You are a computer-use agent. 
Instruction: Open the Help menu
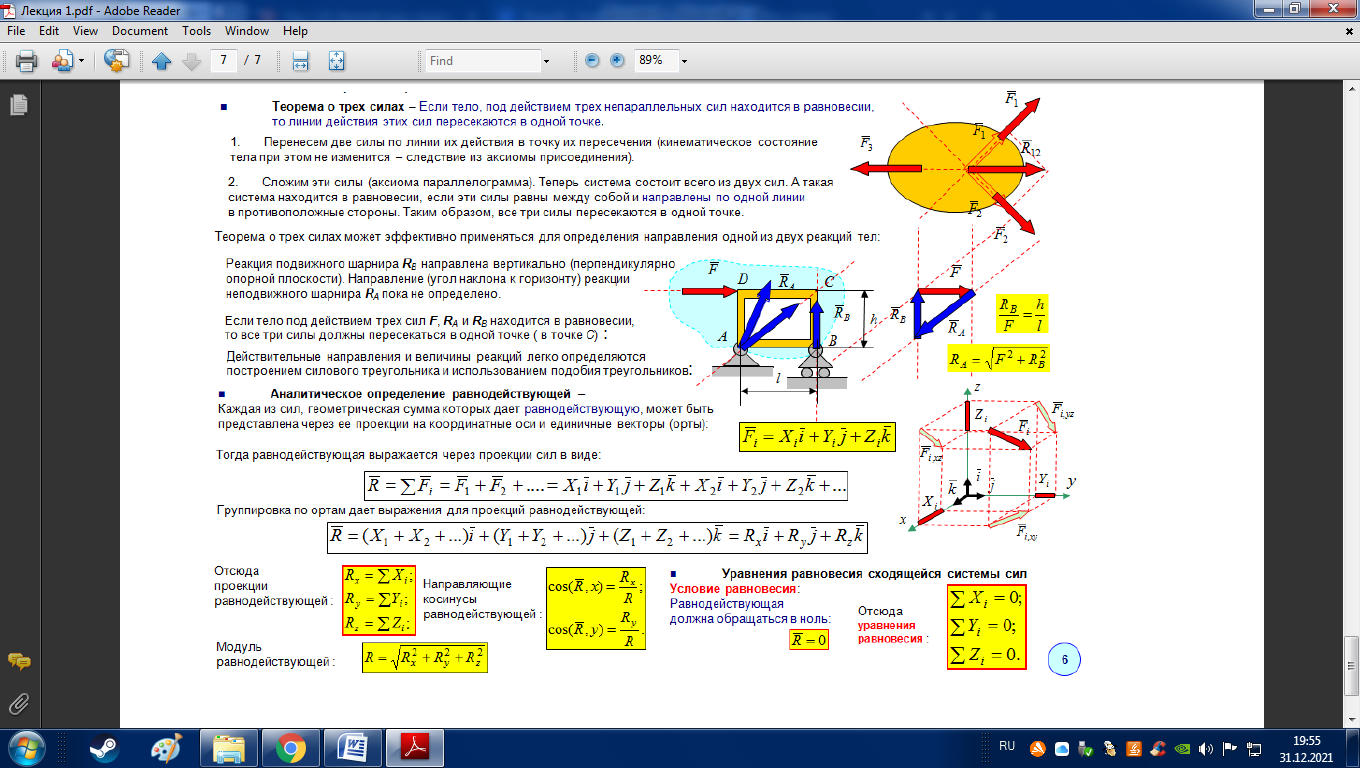coord(295,31)
